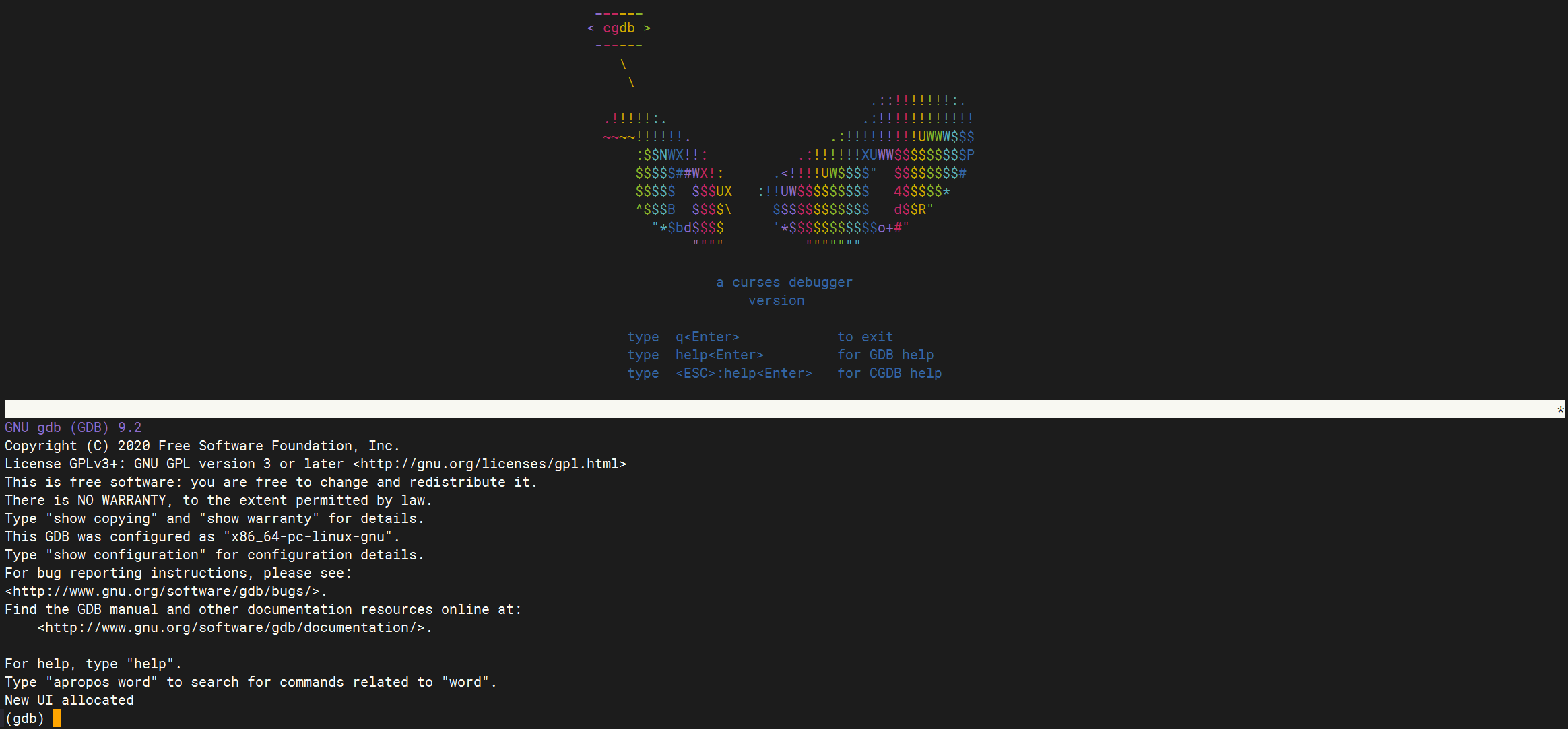1568x729 pixels.
Task: Click the help<Enter> GDB help hint
Action: click(x=719, y=355)
